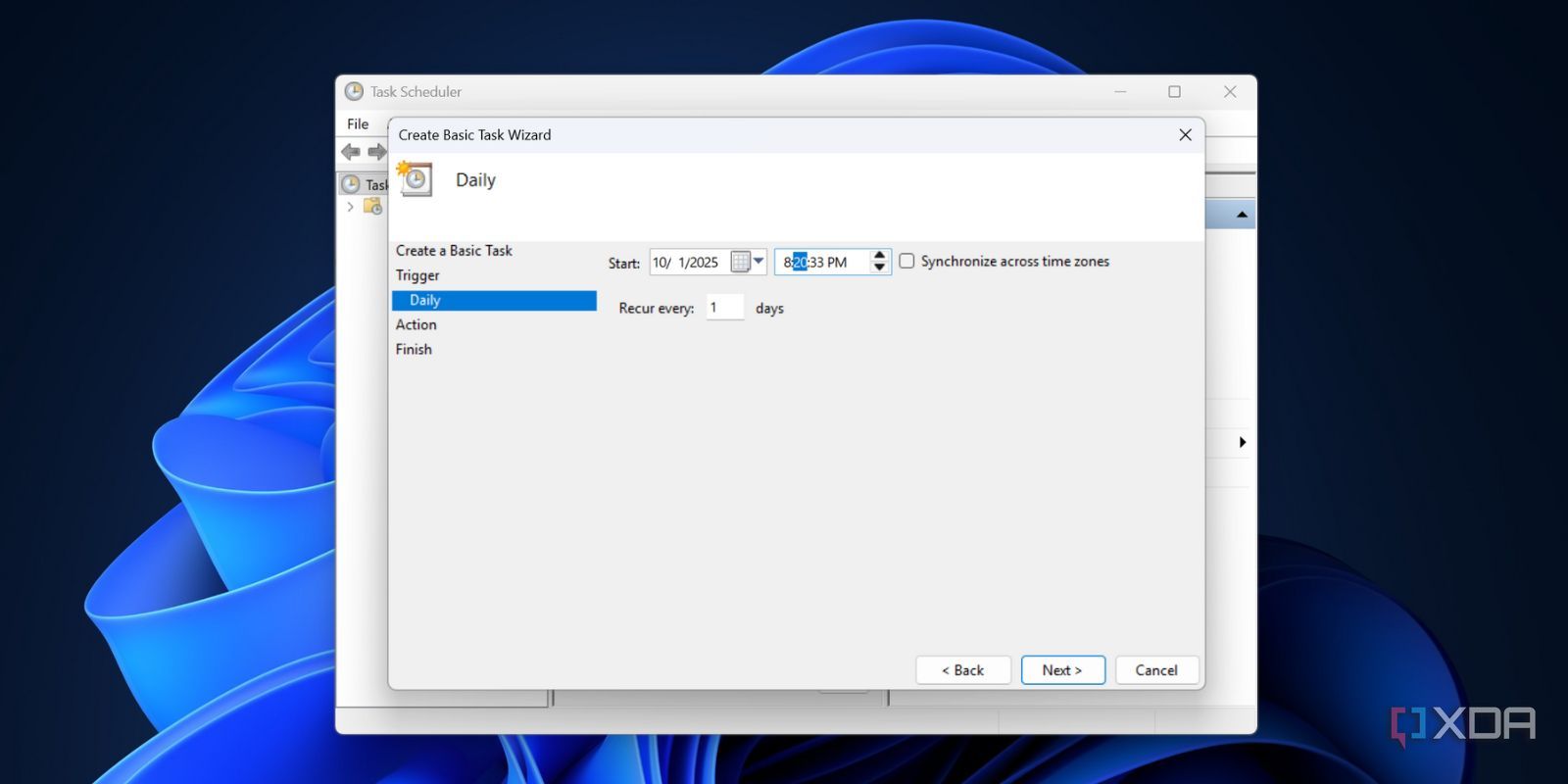Close the Create Basic Task Wizard dialog

pos(1185,135)
